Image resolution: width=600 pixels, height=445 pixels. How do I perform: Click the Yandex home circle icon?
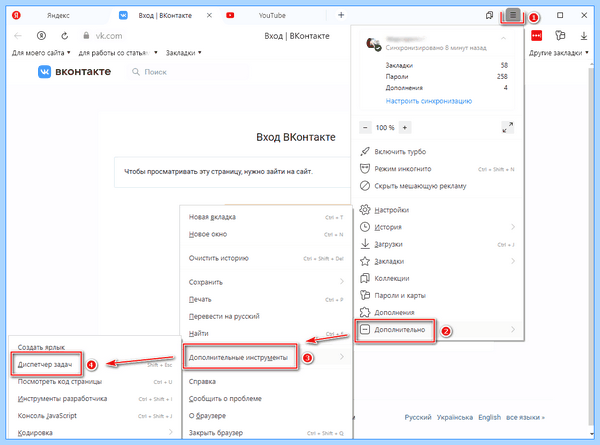coord(41,36)
